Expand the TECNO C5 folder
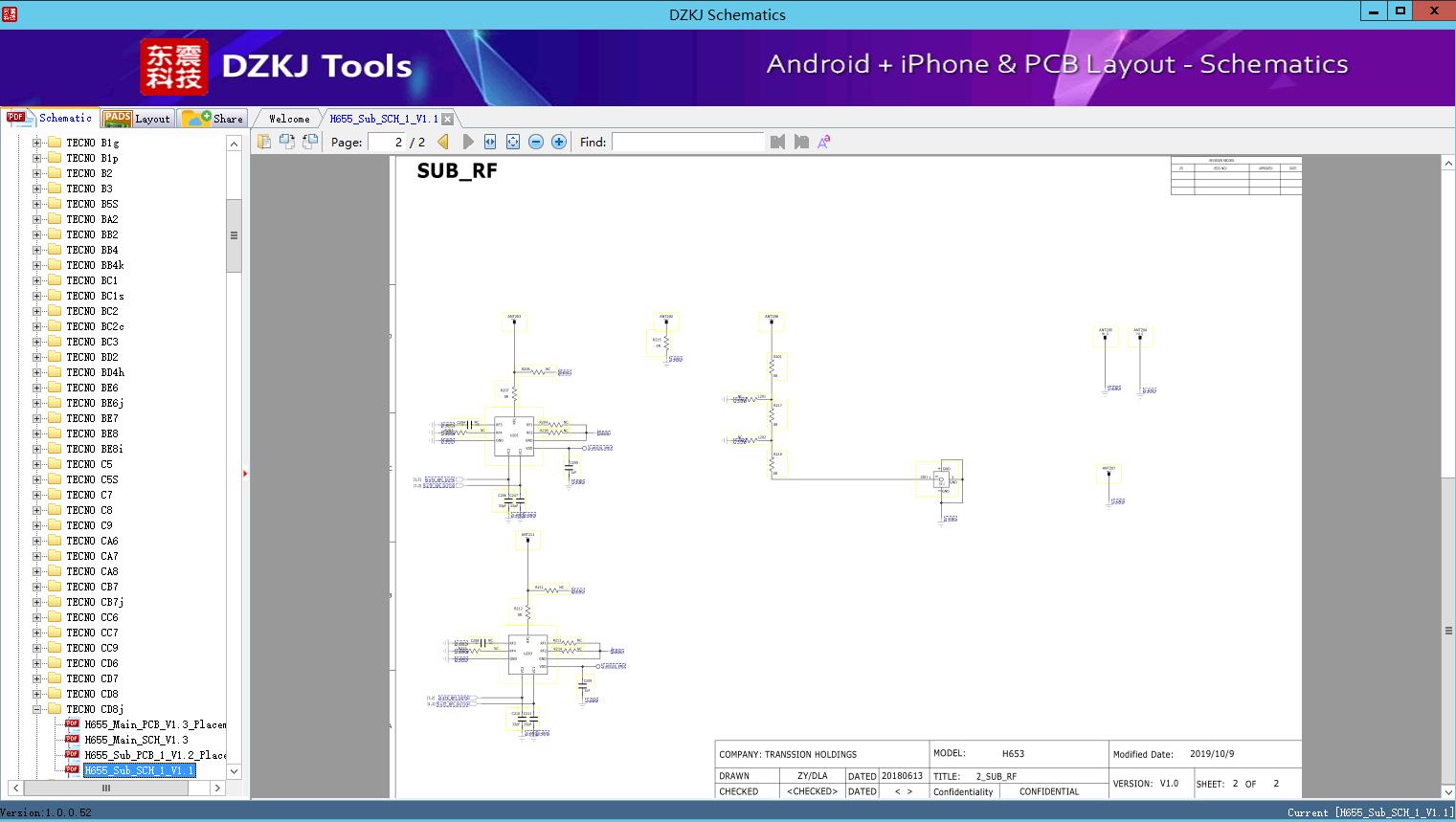The image size is (1456, 822). tap(37, 464)
